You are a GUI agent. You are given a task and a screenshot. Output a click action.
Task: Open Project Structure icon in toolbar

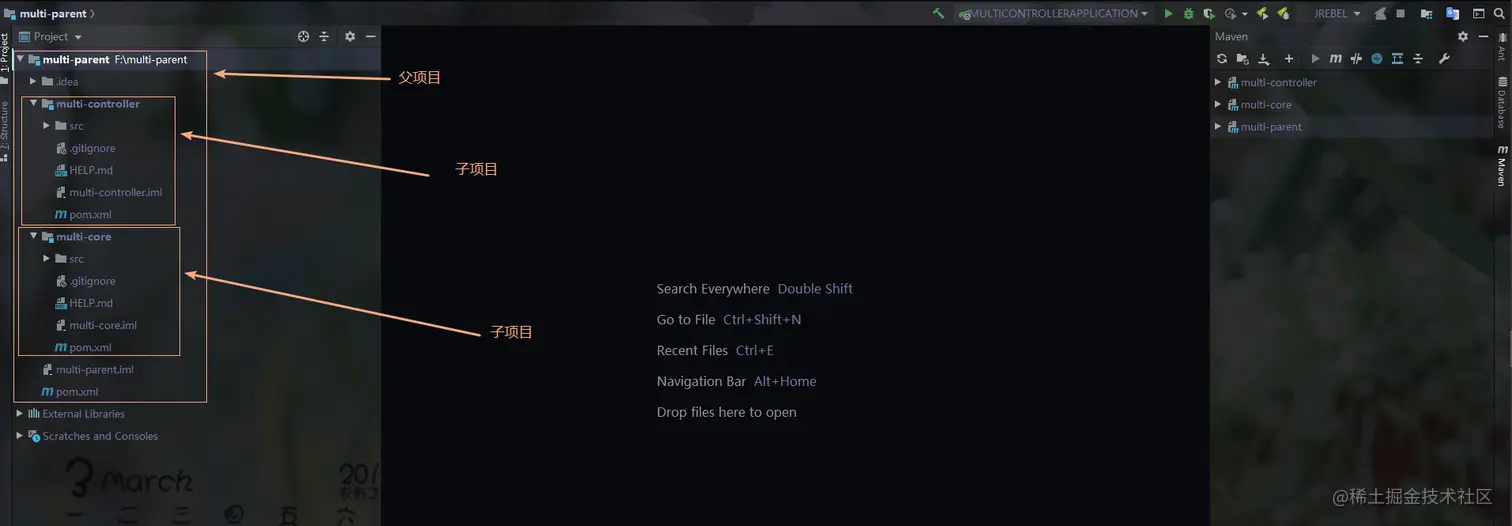click(x=1426, y=14)
